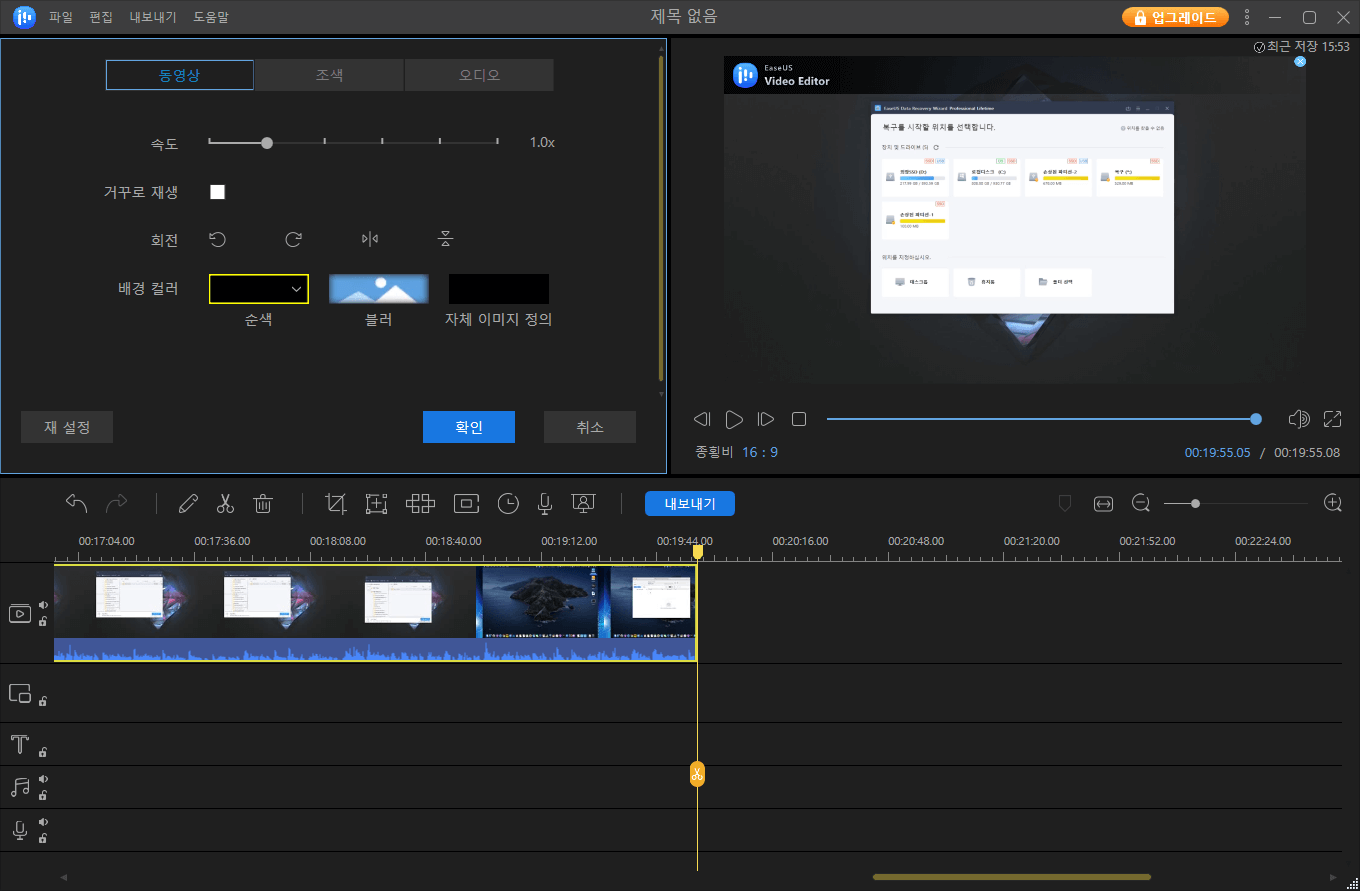Click the fullscreen preview icon

click(x=1332, y=419)
